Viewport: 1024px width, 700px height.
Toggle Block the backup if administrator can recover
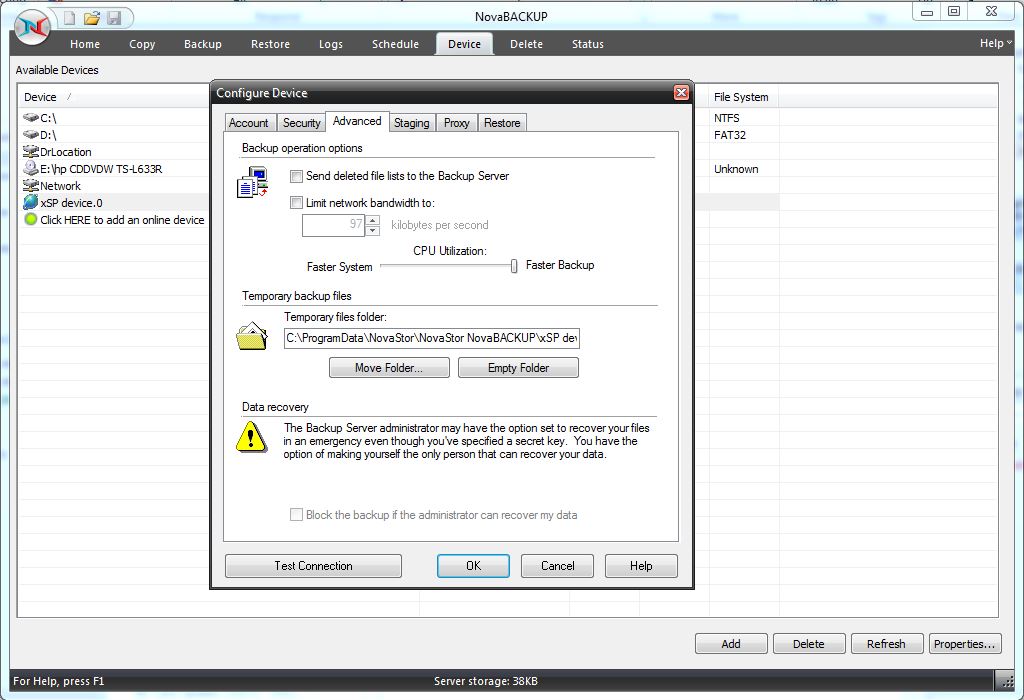tap(296, 515)
